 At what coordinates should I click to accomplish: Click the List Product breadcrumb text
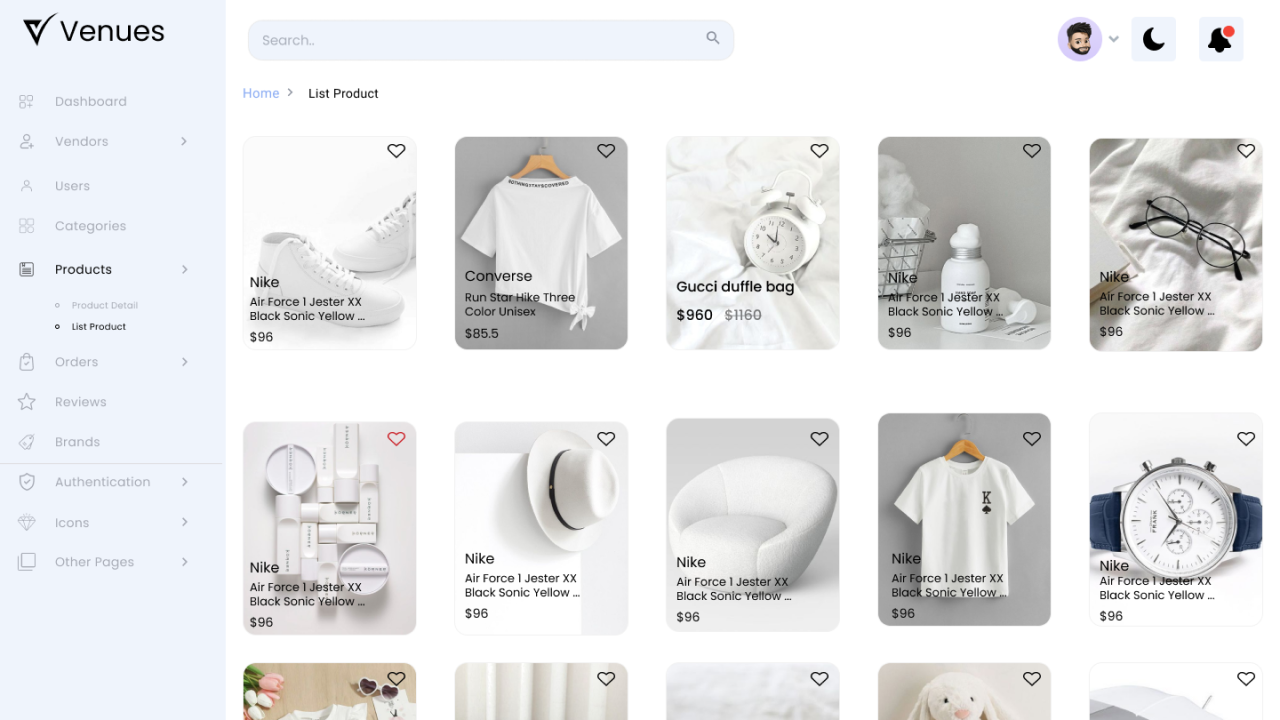343,93
